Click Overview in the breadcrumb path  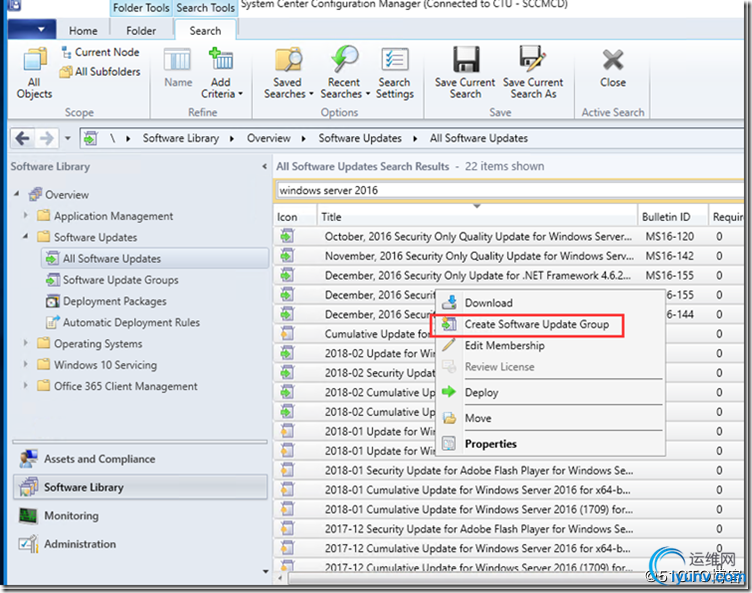point(269,138)
